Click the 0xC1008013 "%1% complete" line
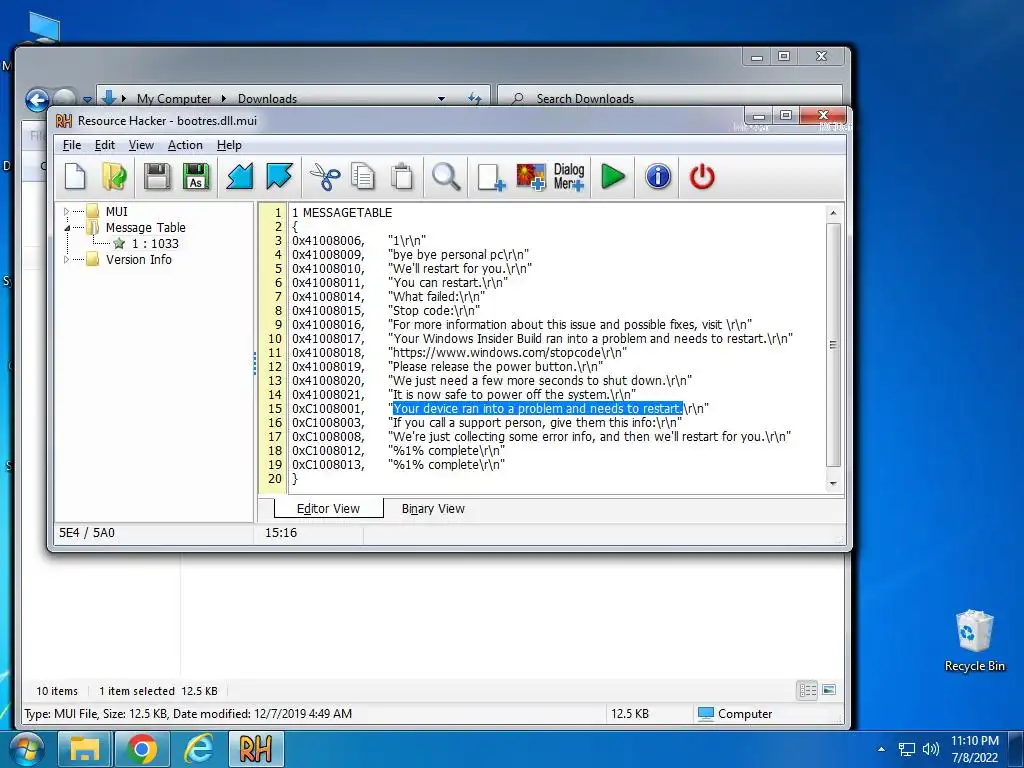Viewport: 1024px width, 768px height. pos(398,465)
